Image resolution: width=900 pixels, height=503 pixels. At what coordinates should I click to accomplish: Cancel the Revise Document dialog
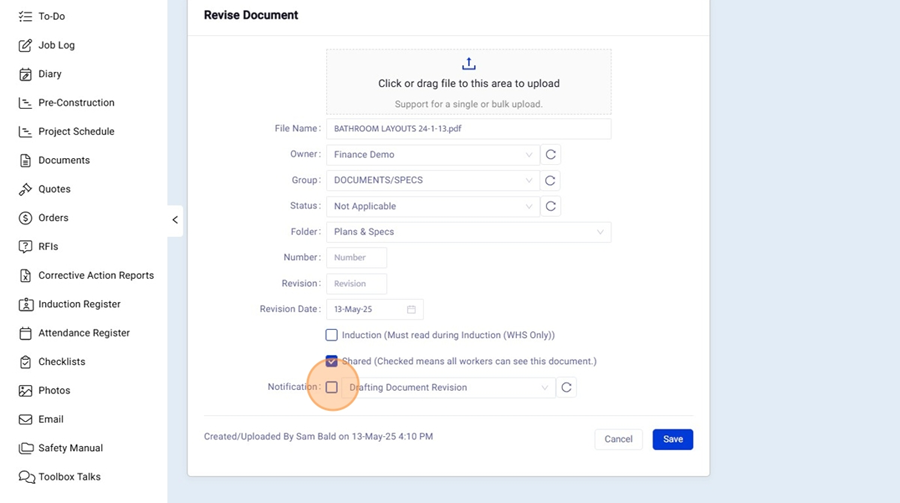tap(618, 439)
